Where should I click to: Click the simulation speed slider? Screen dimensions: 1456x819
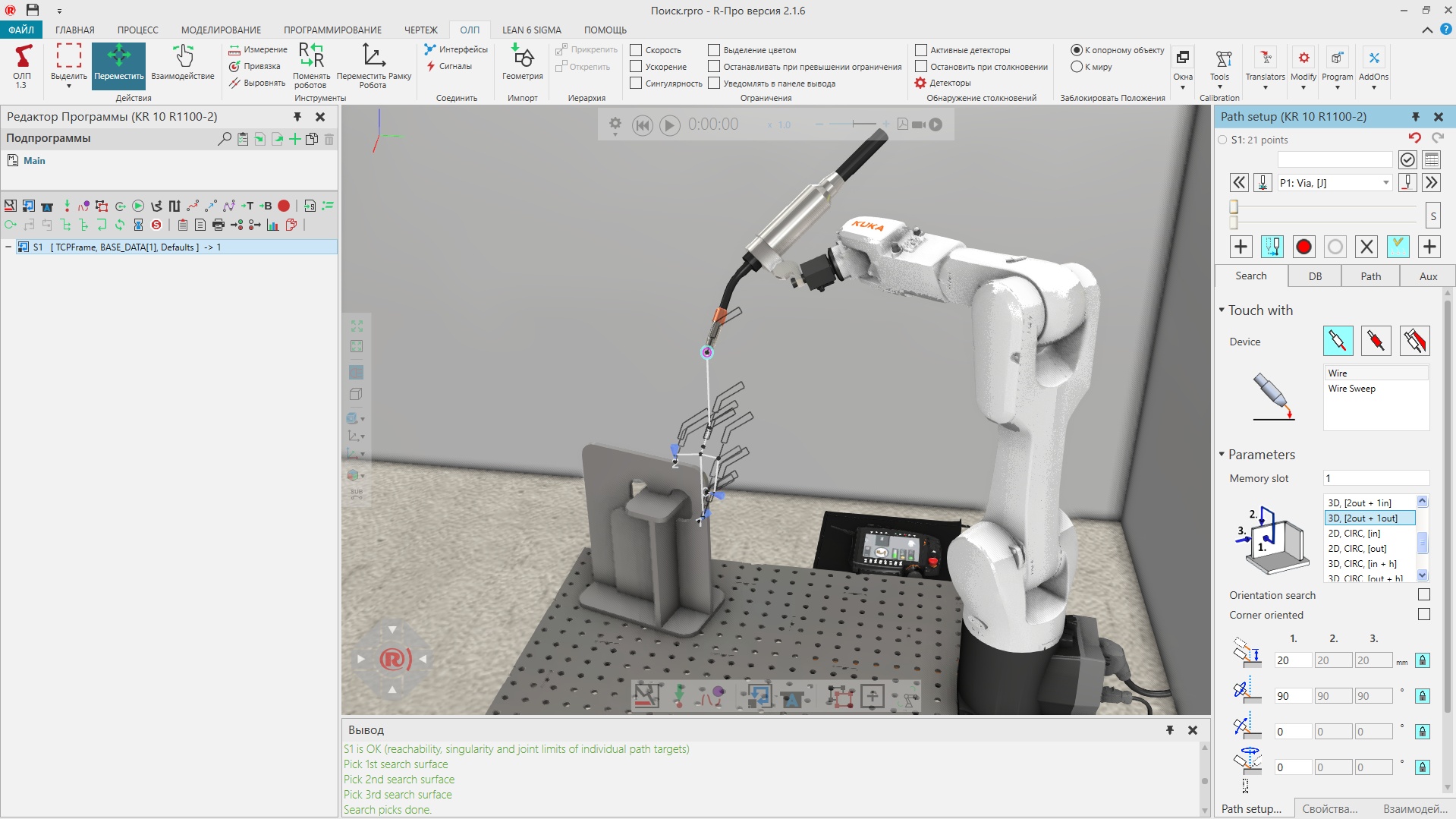tap(853, 124)
